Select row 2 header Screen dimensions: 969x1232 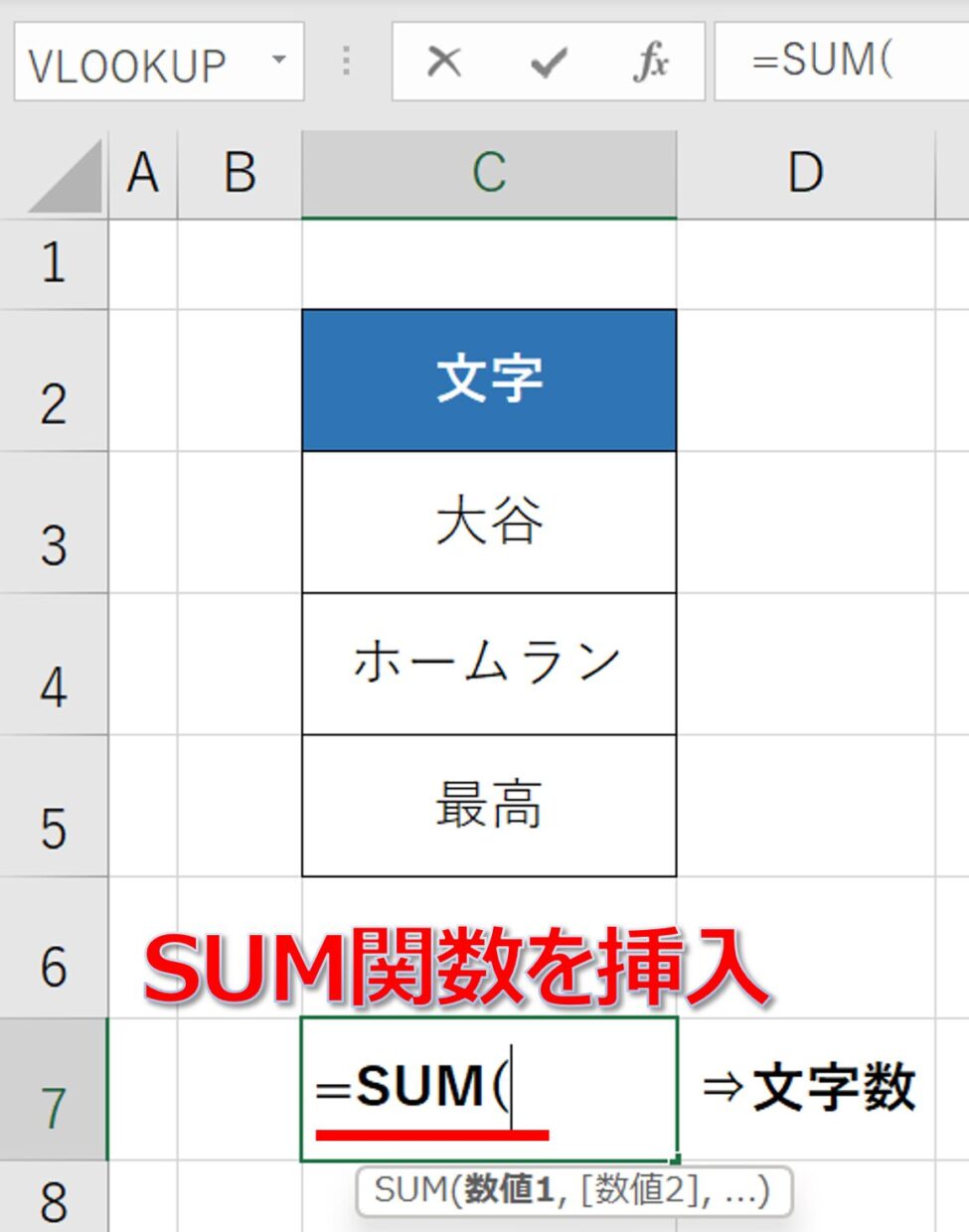coord(54,381)
